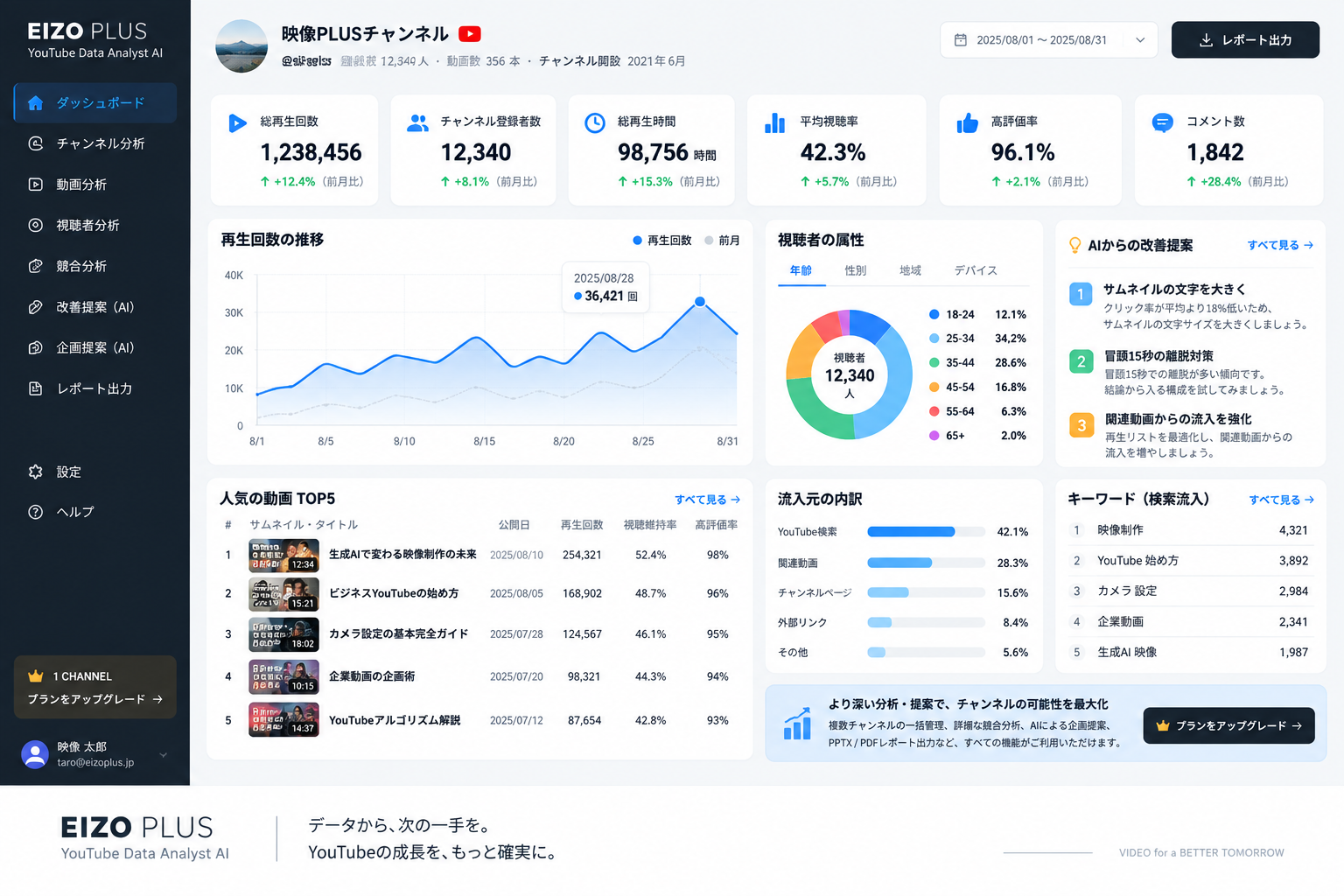
Task: Click the play icon on 総再生回数 card
Action: (x=237, y=123)
